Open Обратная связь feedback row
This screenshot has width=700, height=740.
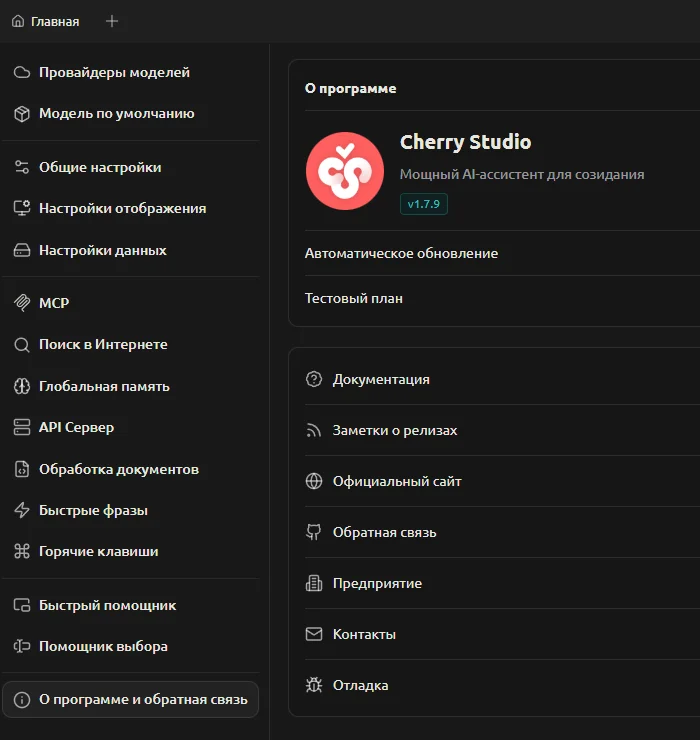384,533
